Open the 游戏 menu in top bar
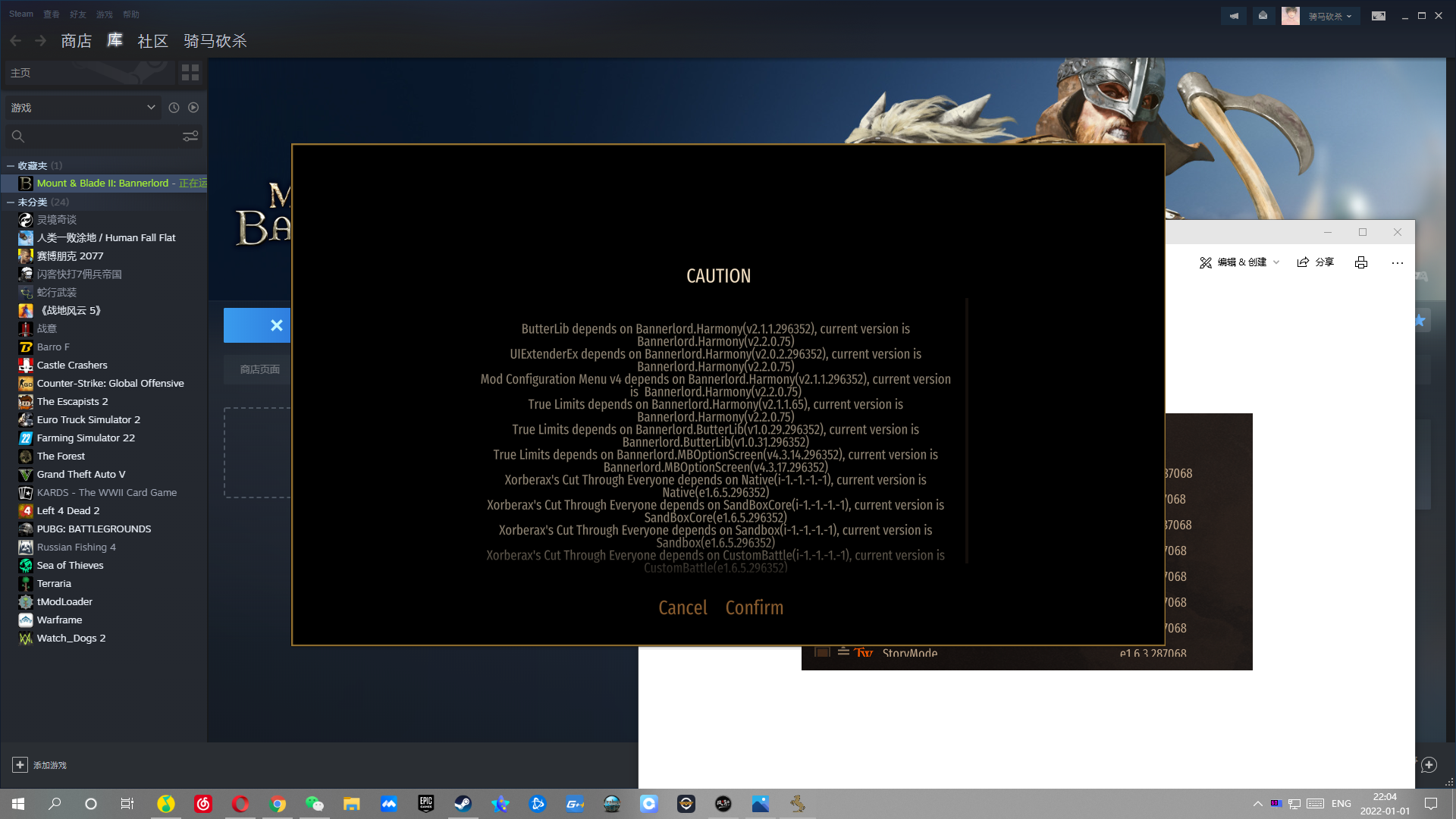This screenshot has height=819, width=1456. click(105, 14)
